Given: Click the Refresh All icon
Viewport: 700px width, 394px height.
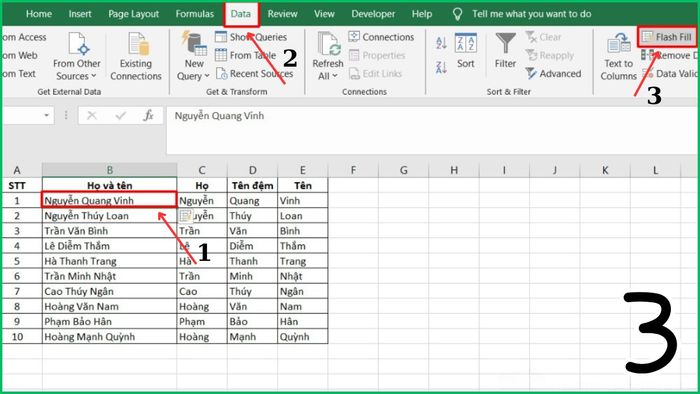Looking at the screenshot, I should point(329,44).
